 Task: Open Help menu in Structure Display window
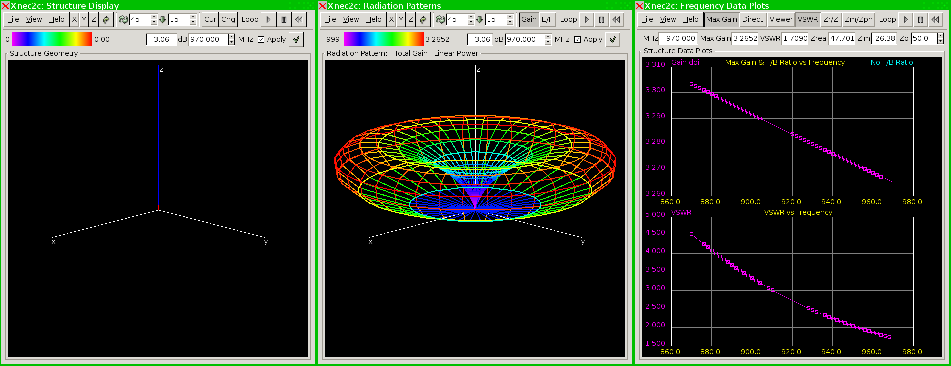56,19
